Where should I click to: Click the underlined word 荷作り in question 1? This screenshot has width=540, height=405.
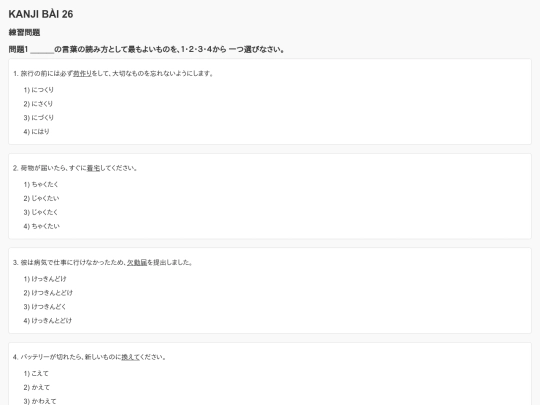[x=82, y=73]
